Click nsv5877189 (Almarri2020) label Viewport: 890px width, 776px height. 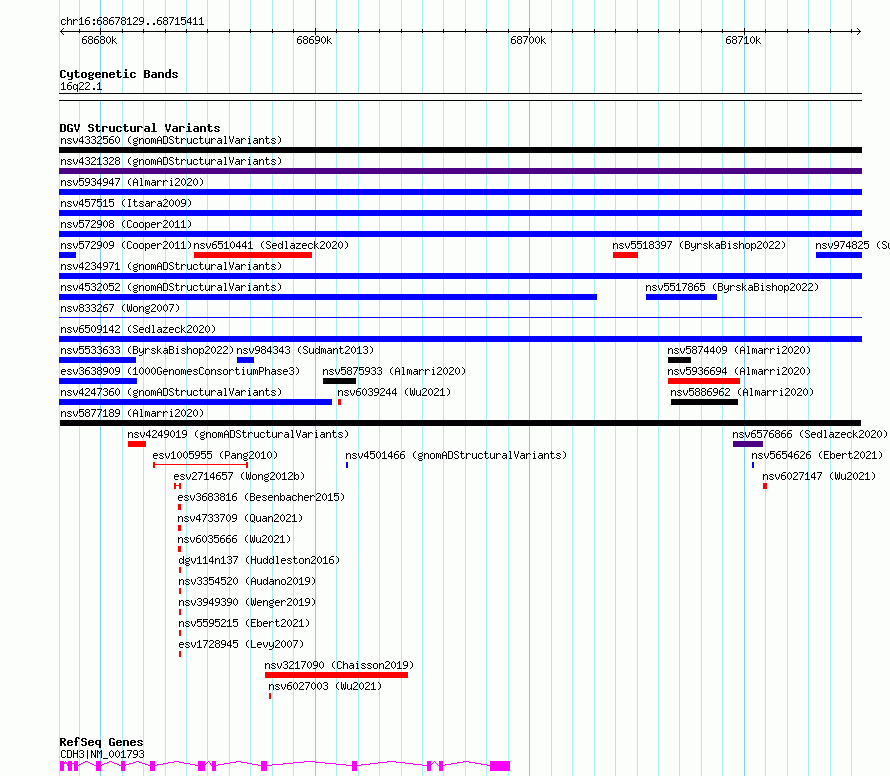(132, 413)
